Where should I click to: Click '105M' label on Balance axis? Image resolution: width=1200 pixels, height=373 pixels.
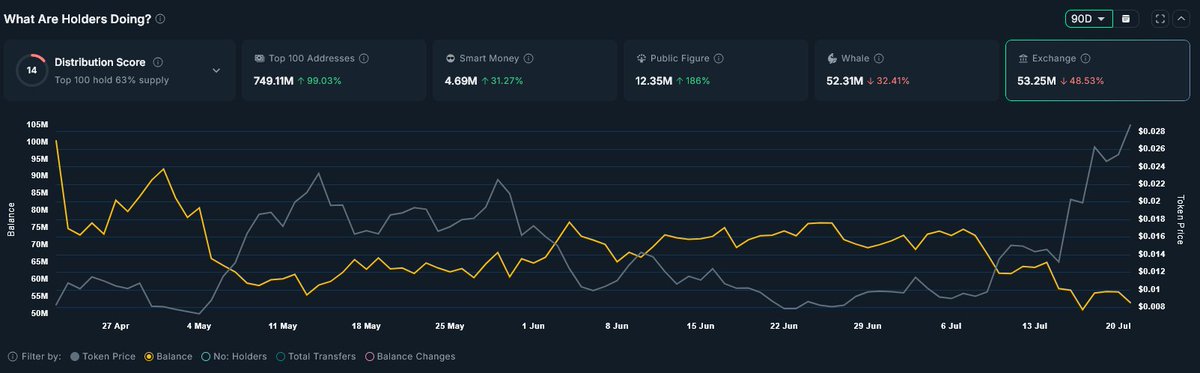[38, 124]
